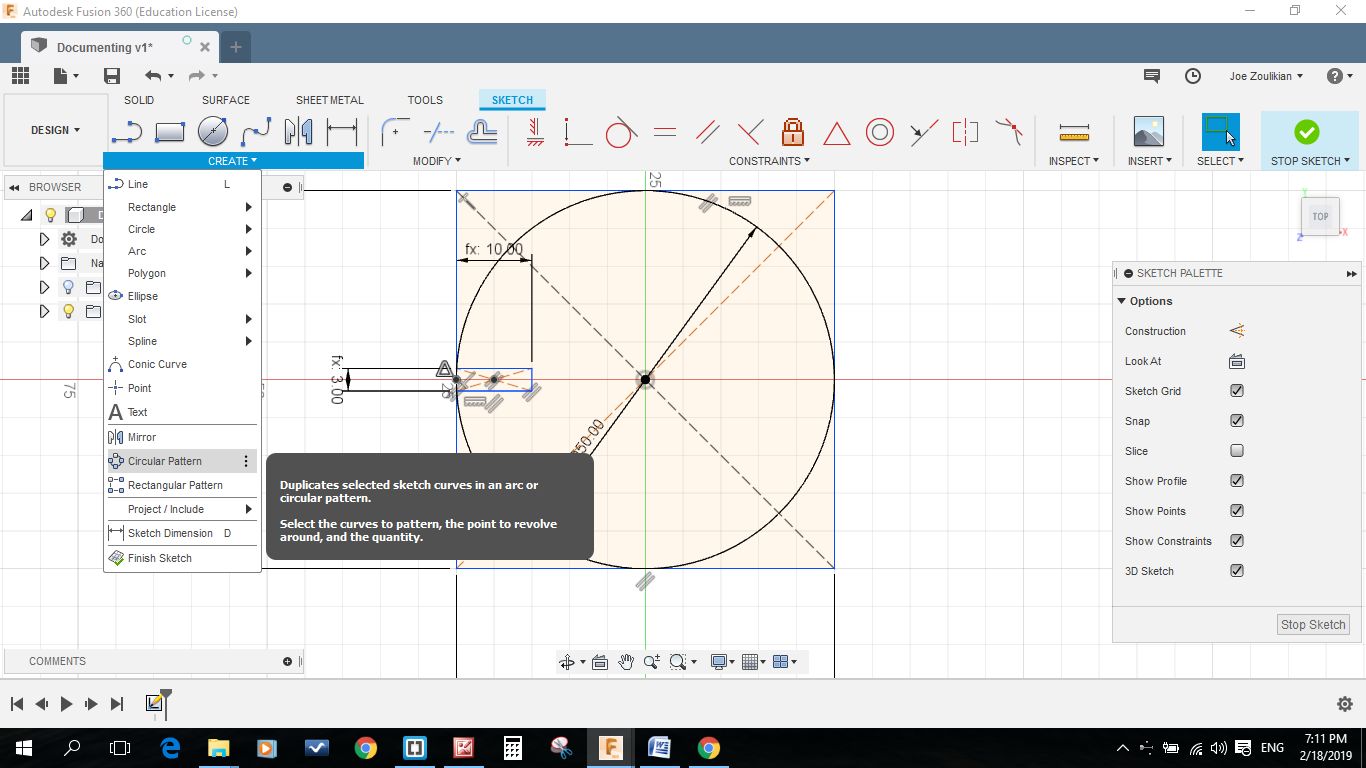Viewport: 1366px width, 768px height.
Task: Toggle the Snap checkbox
Action: tap(1237, 421)
